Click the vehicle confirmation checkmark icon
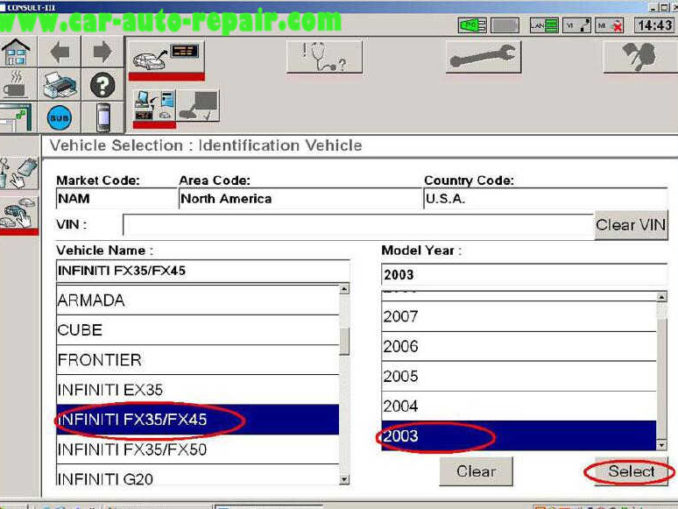Image resolution: width=678 pixels, height=509 pixels. [198, 106]
